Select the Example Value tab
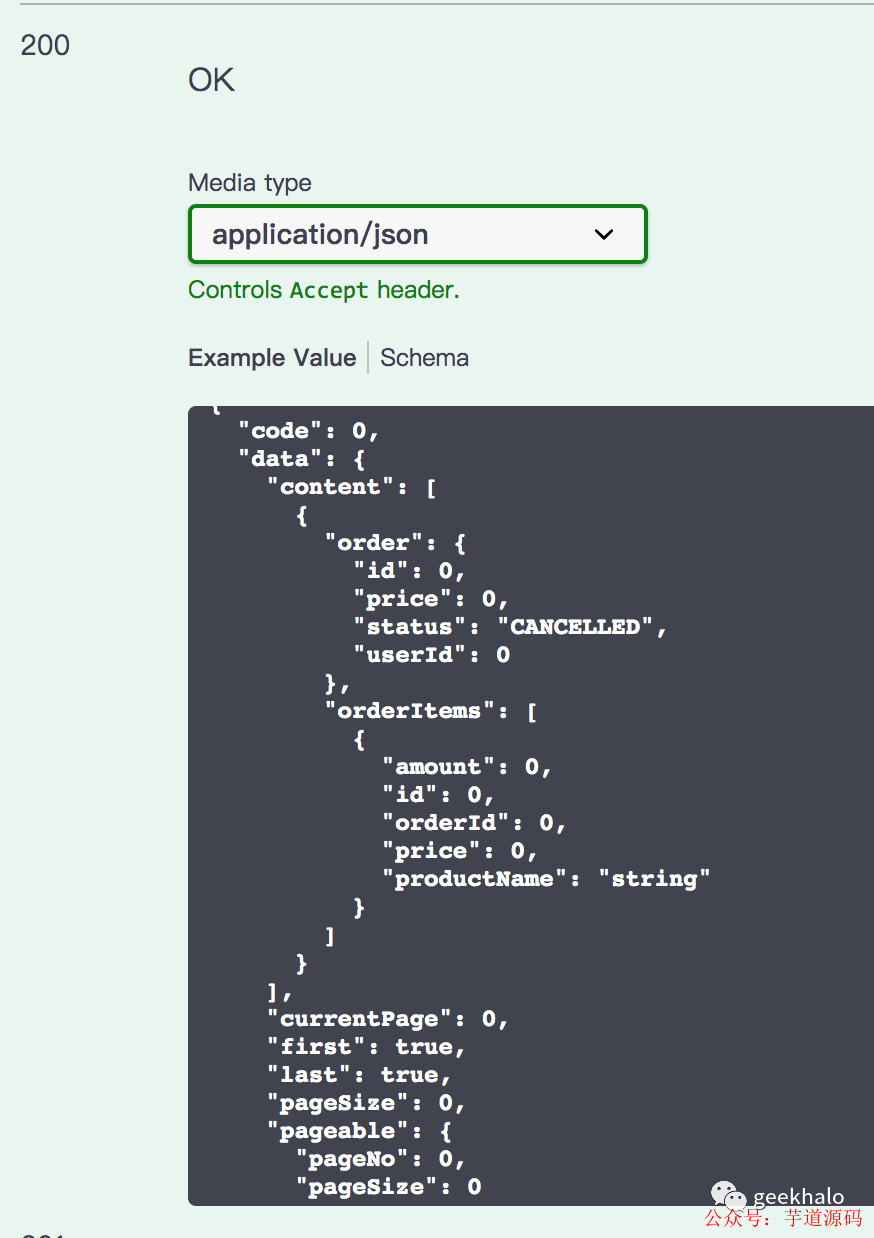Image resolution: width=874 pixels, height=1238 pixels. pos(272,358)
